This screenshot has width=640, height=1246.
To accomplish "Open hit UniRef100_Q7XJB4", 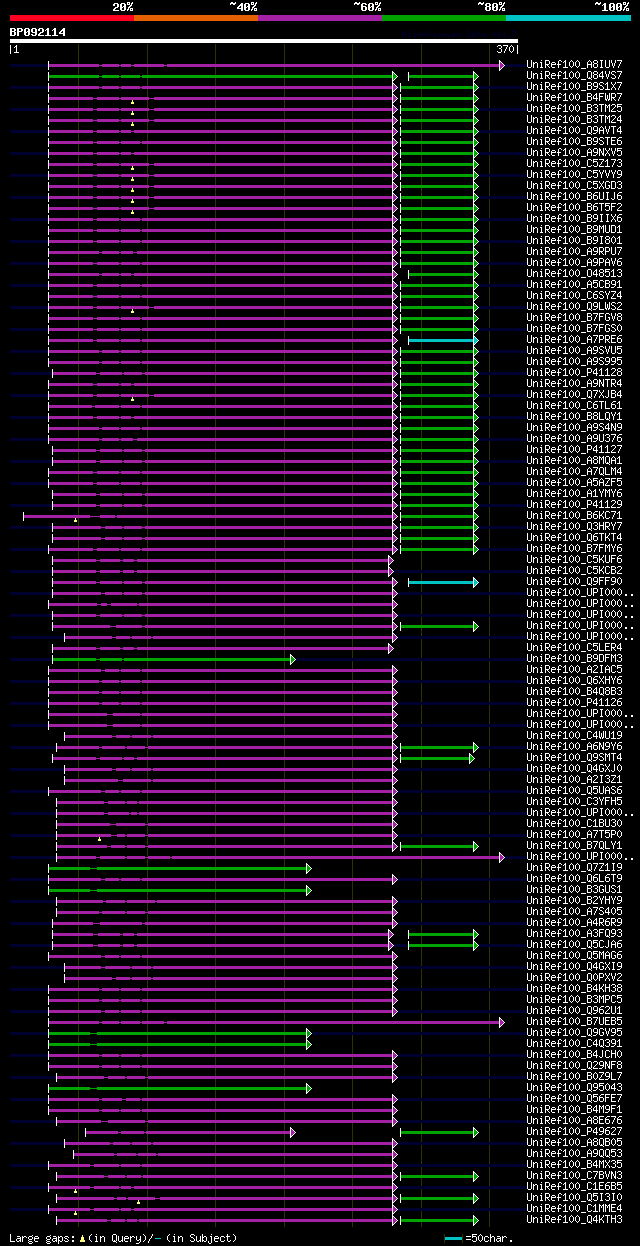I will tap(574, 395).
